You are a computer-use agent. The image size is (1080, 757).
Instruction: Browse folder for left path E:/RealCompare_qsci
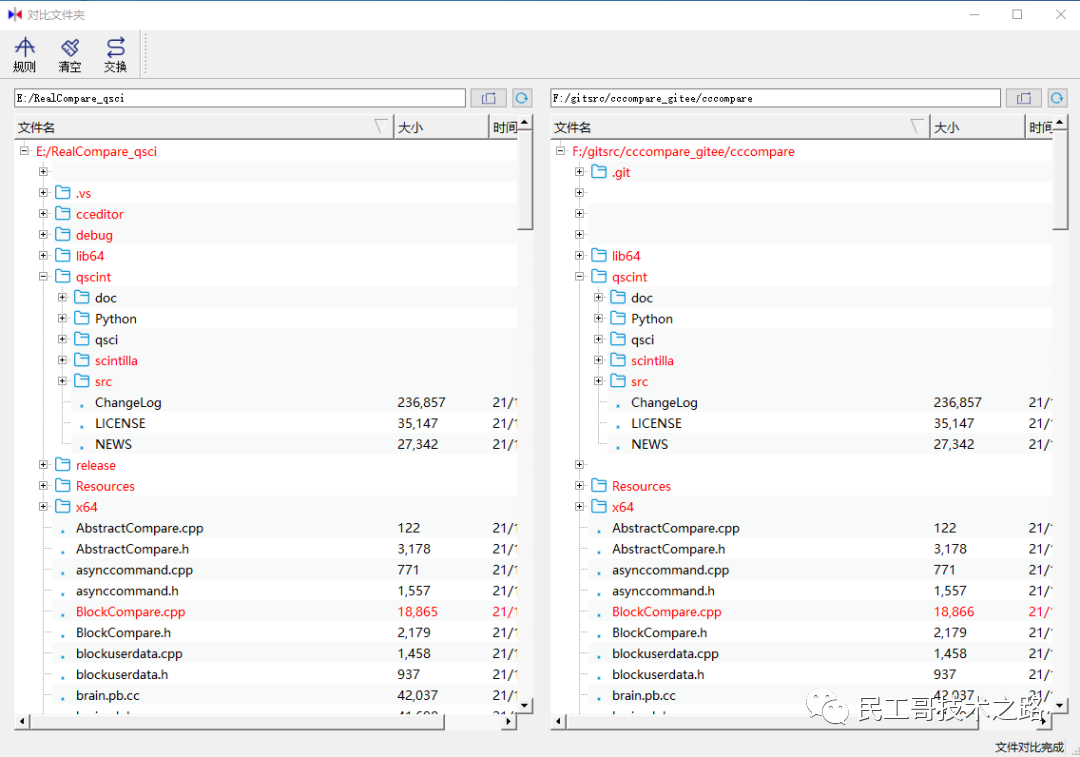click(x=488, y=98)
